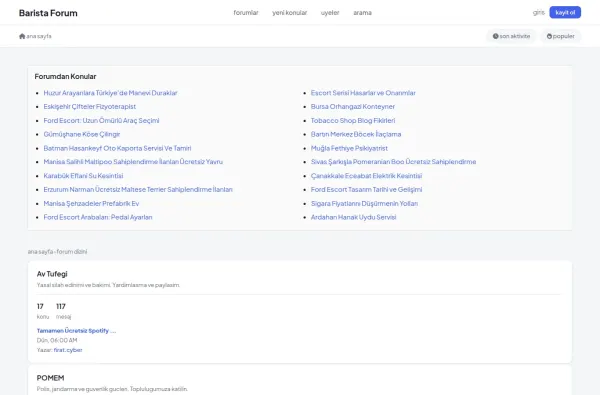
Task: Open the Barista Forum logo link
Action: (x=48, y=13)
